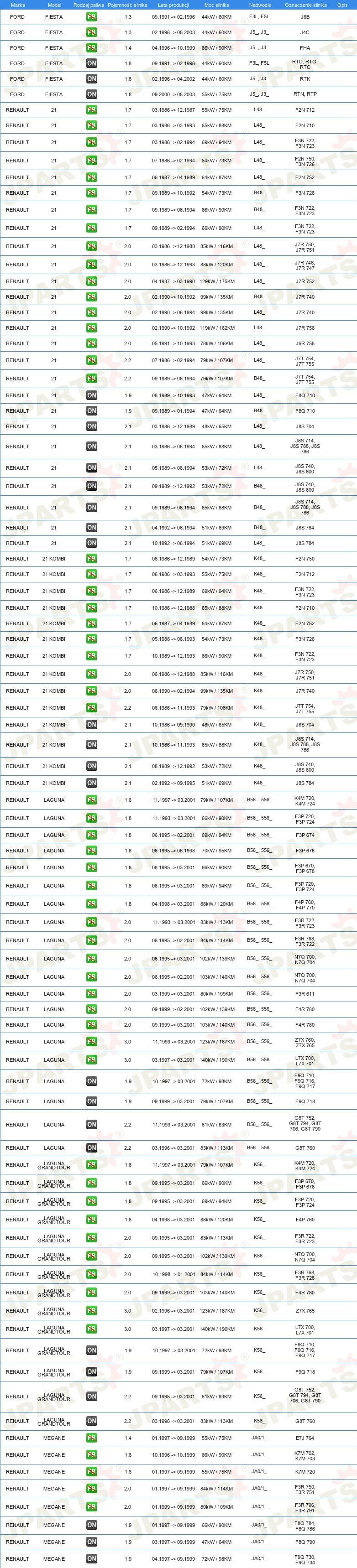The height and width of the screenshot is (1568, 357).
Task: Click the PB fuel icon in the Fiesta J4C row
Action: 91,32
